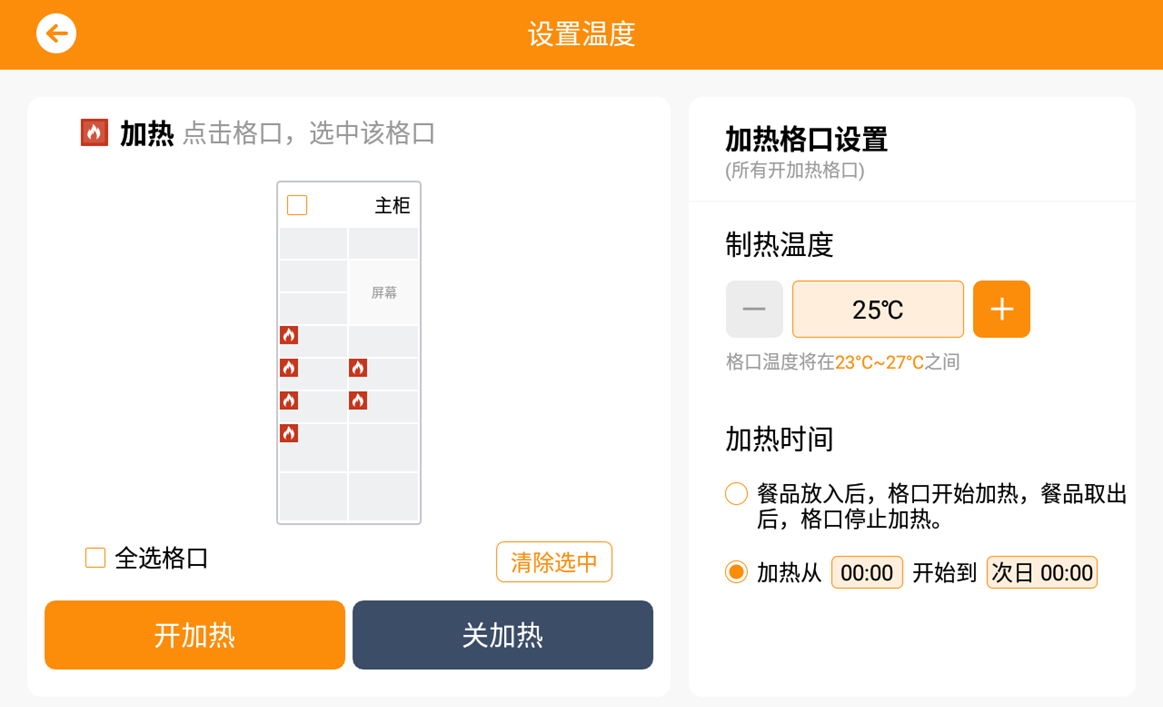Image resolution: width=1163 pixels, height=707 pixels.
Task: Click the 清除选中 clear selection button
Action: coord(554,562)
